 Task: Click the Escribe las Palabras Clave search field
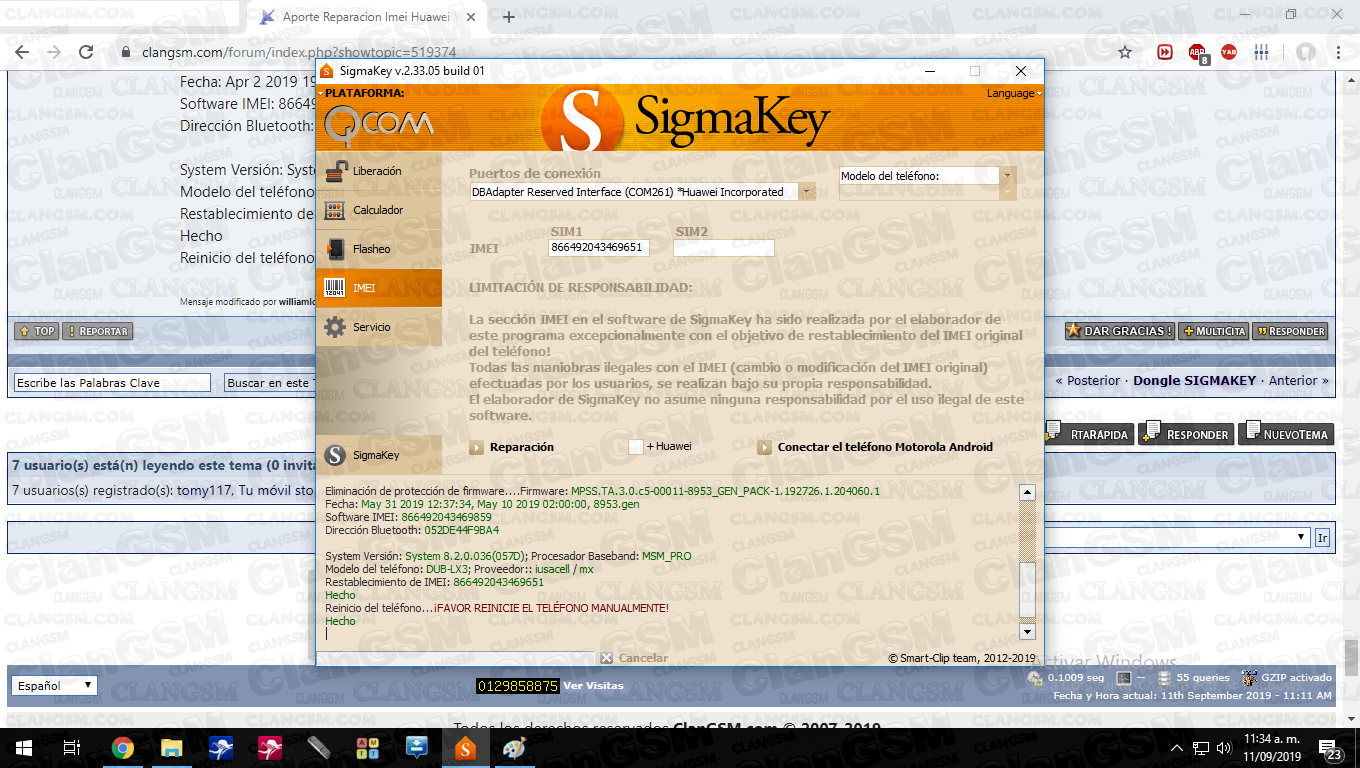112,383
